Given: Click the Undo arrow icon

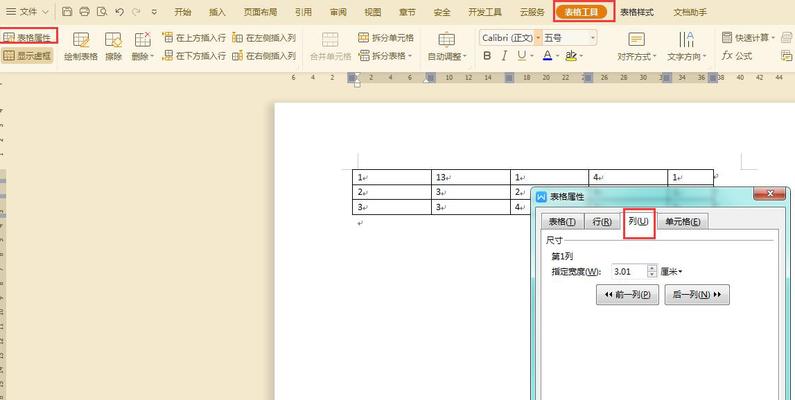Looking at the screenshot, I should [x=119, y=12].
